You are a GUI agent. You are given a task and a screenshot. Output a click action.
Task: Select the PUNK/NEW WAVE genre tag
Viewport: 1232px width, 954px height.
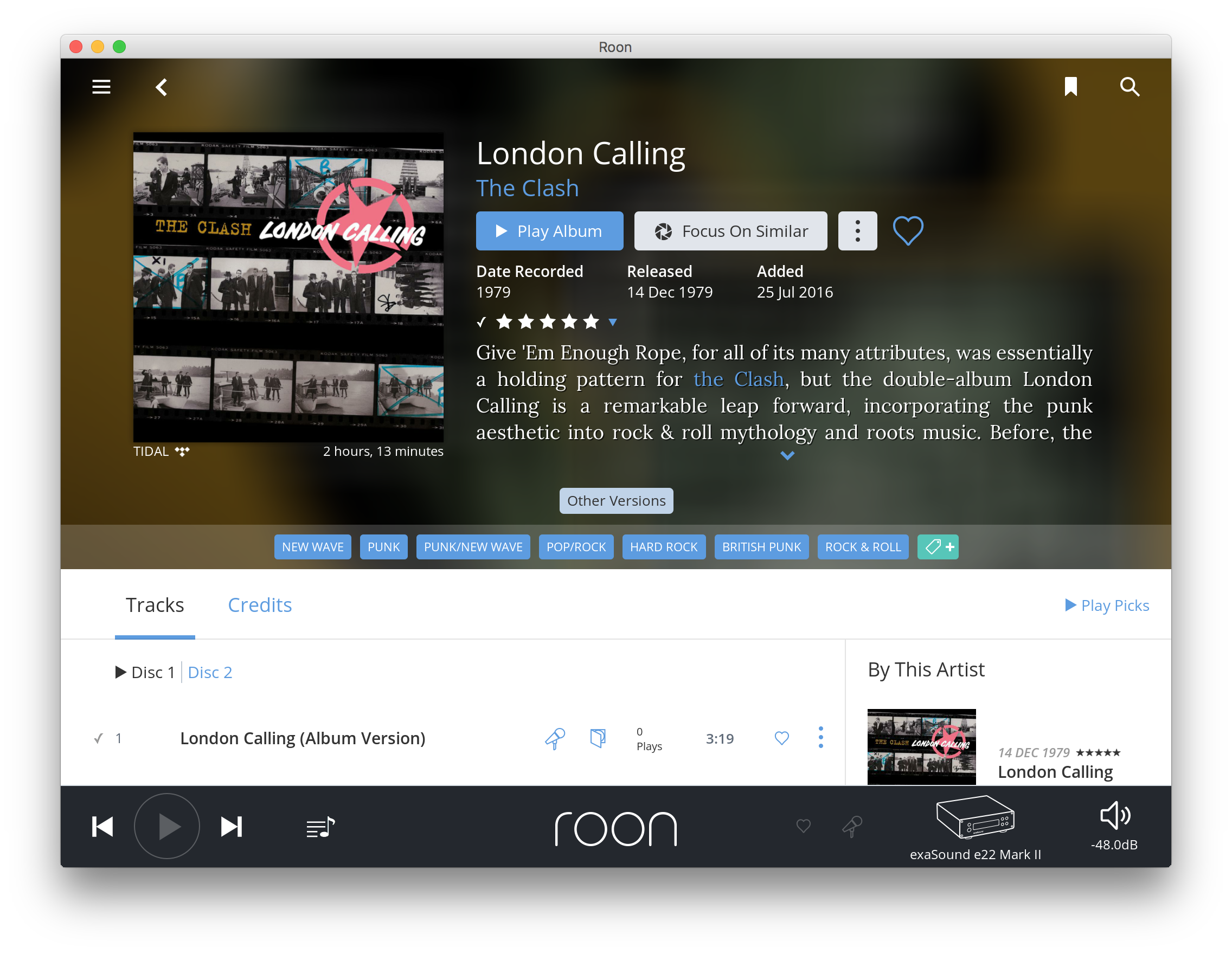[x=473, y=547]
